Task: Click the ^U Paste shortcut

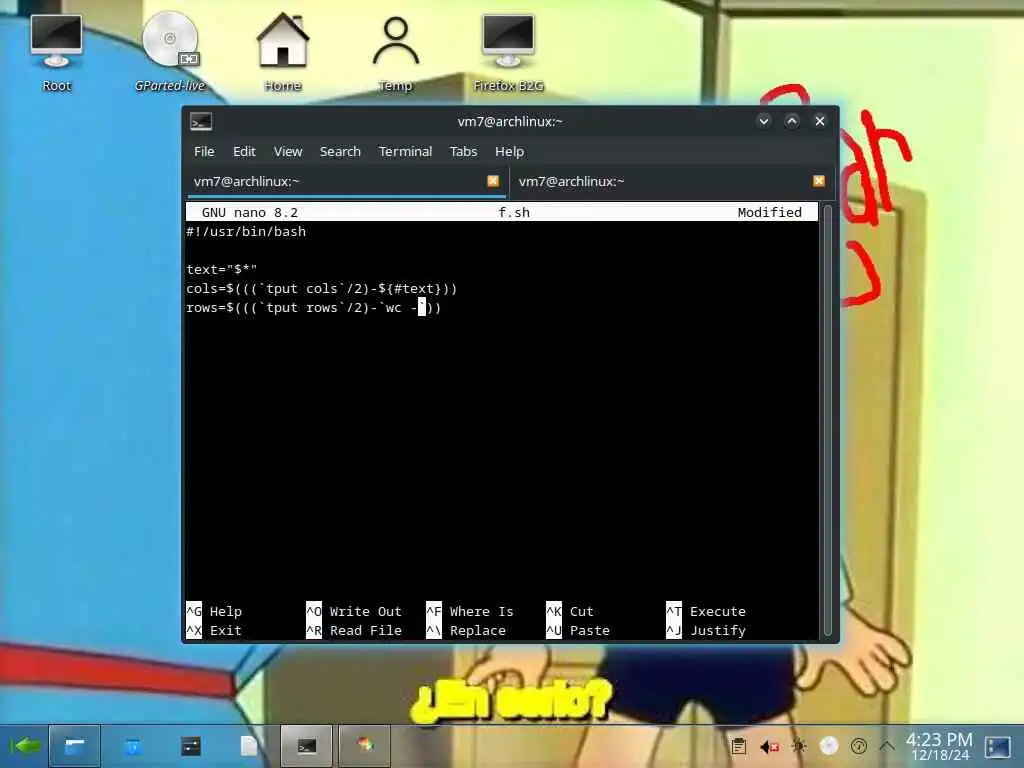Action: (x=578, y=631)
